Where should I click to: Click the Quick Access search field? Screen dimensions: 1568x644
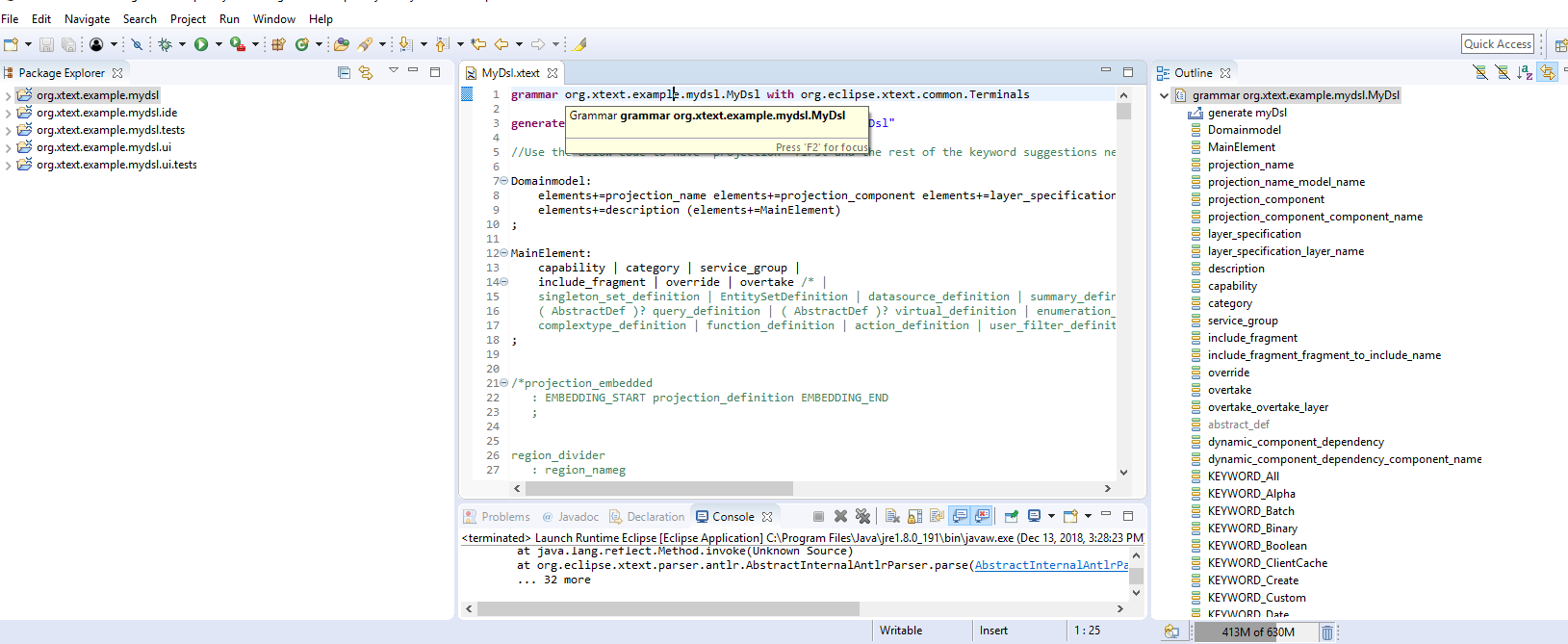click(x=1497, y=43)
